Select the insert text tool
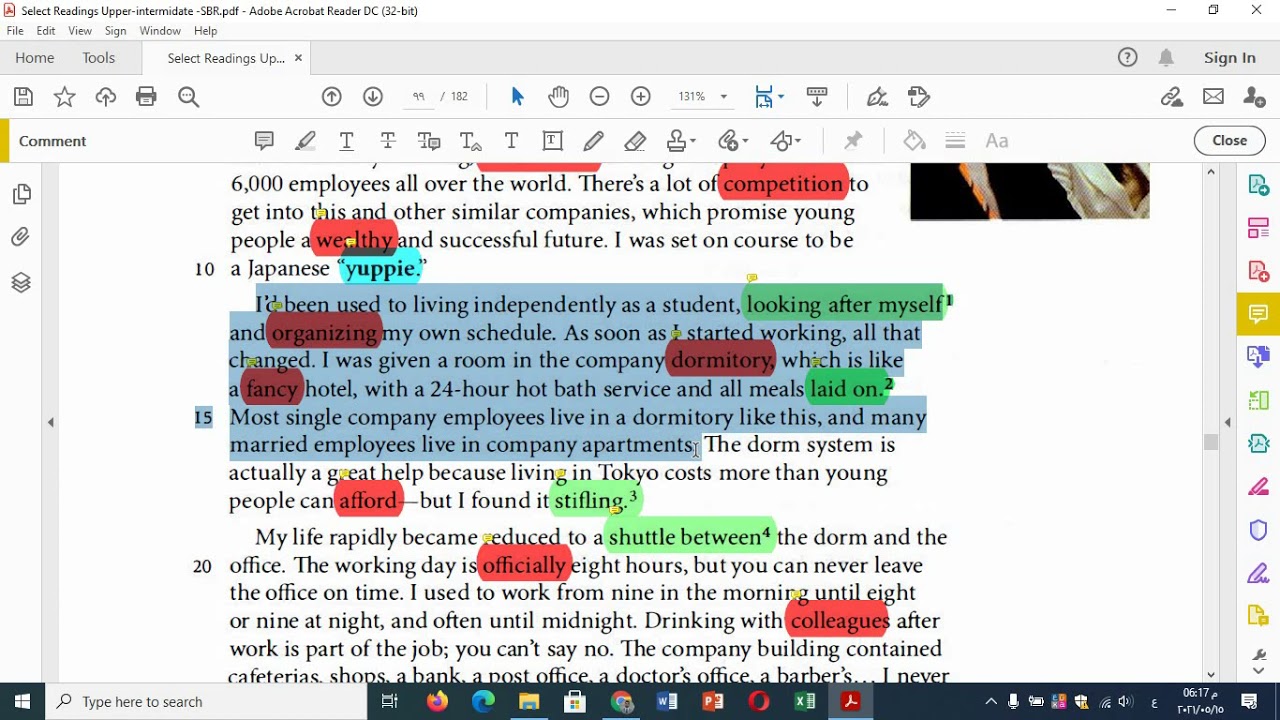This screenshot has width=1280, height=720. click(471, 141)
